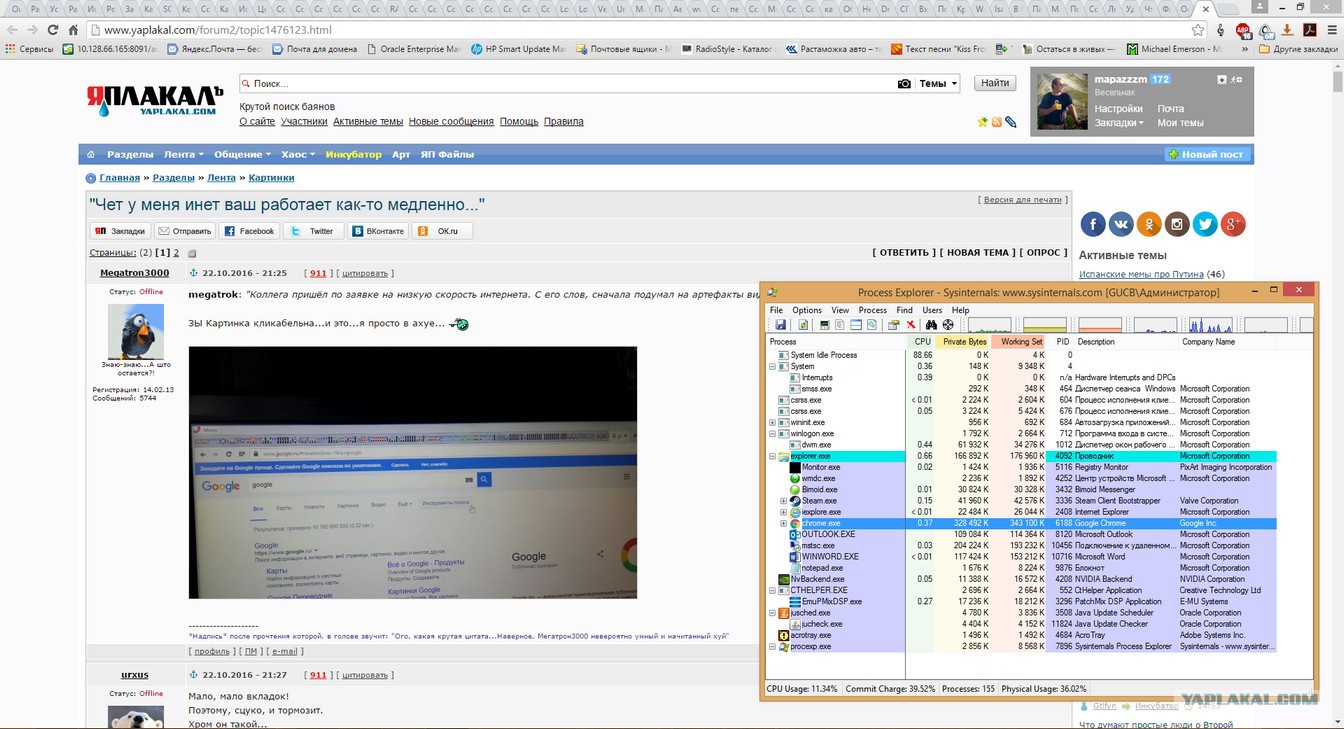Click the camera icon in search box

(904, 84)
